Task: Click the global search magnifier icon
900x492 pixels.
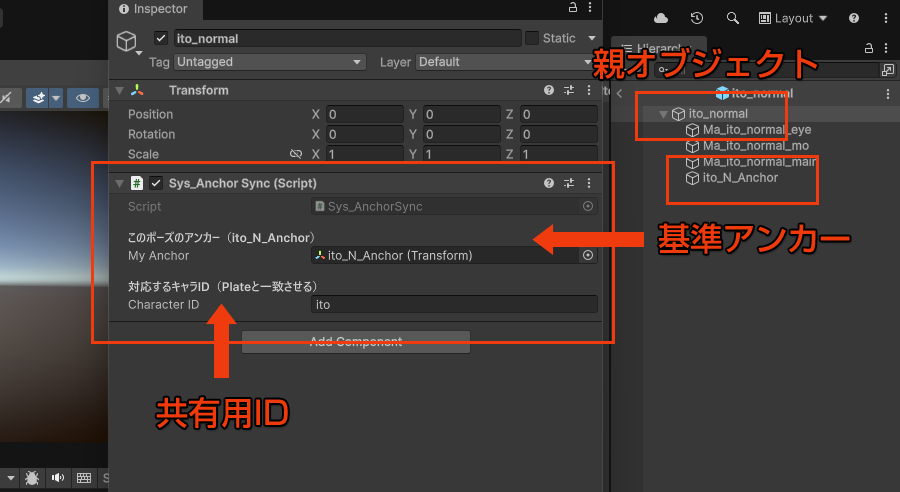Action: pos(733,18)
